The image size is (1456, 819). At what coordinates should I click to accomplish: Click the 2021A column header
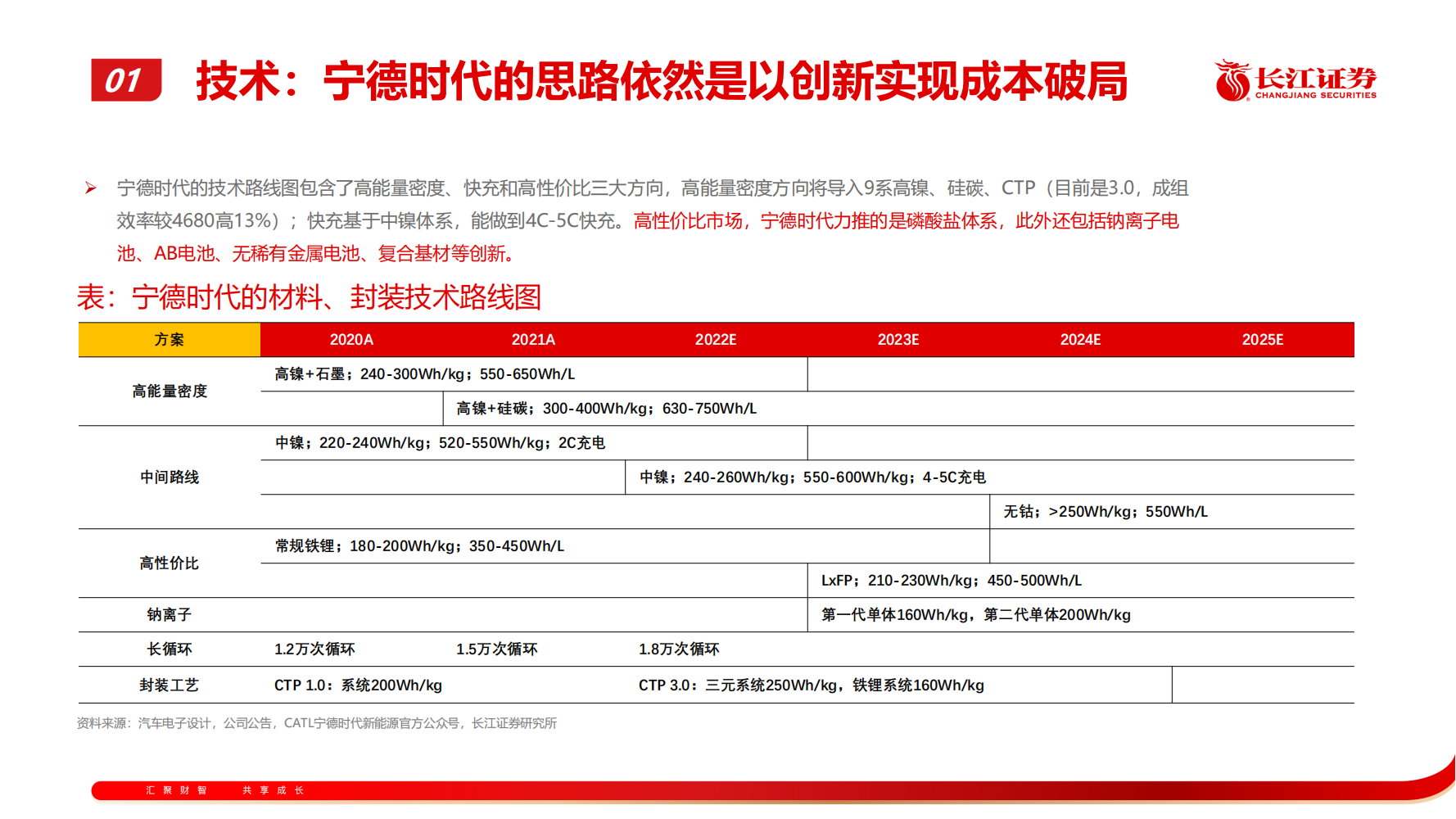[533, 340]
